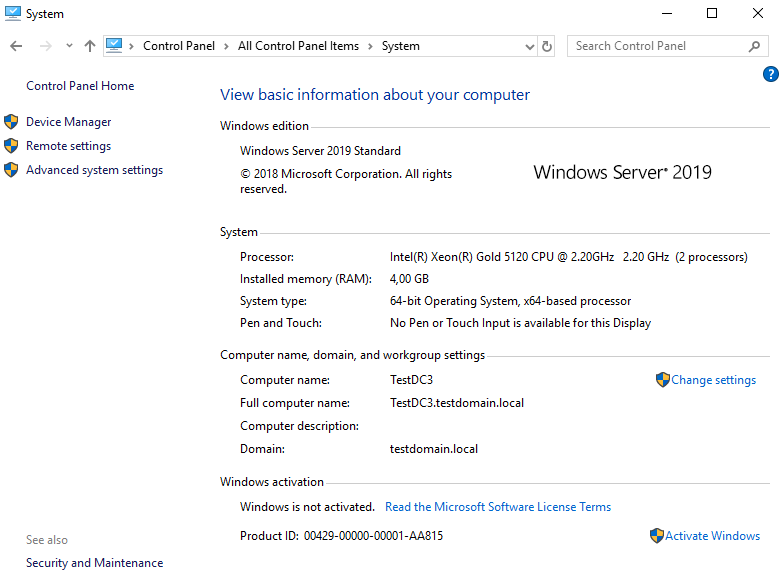Close the System window

click(x=757, y=13)
